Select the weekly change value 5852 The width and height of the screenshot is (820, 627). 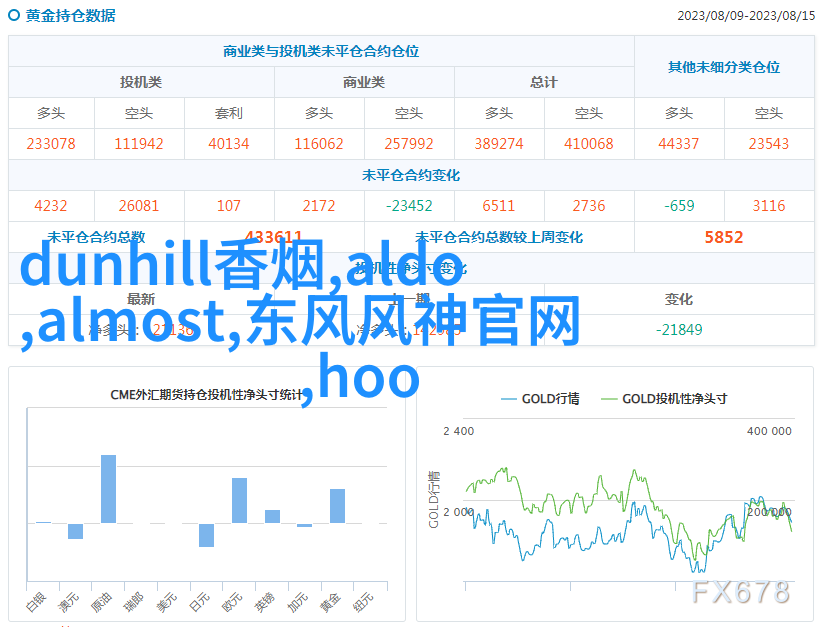[724, 237]
